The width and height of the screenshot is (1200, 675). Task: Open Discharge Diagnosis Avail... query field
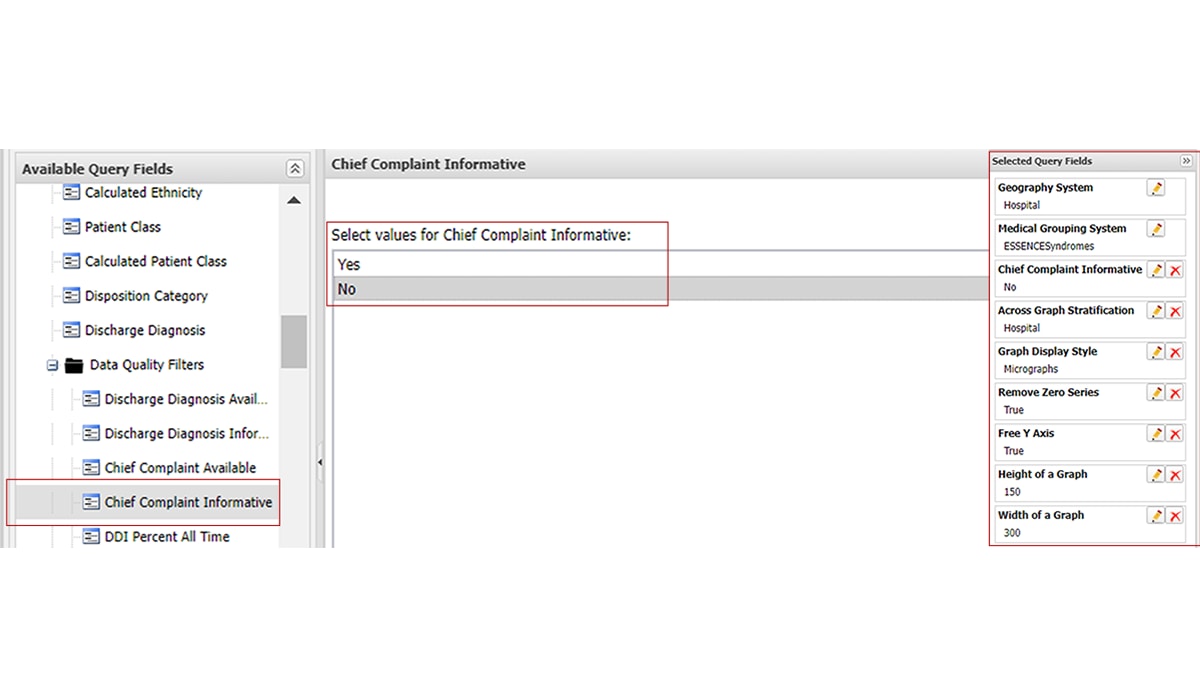186,399
